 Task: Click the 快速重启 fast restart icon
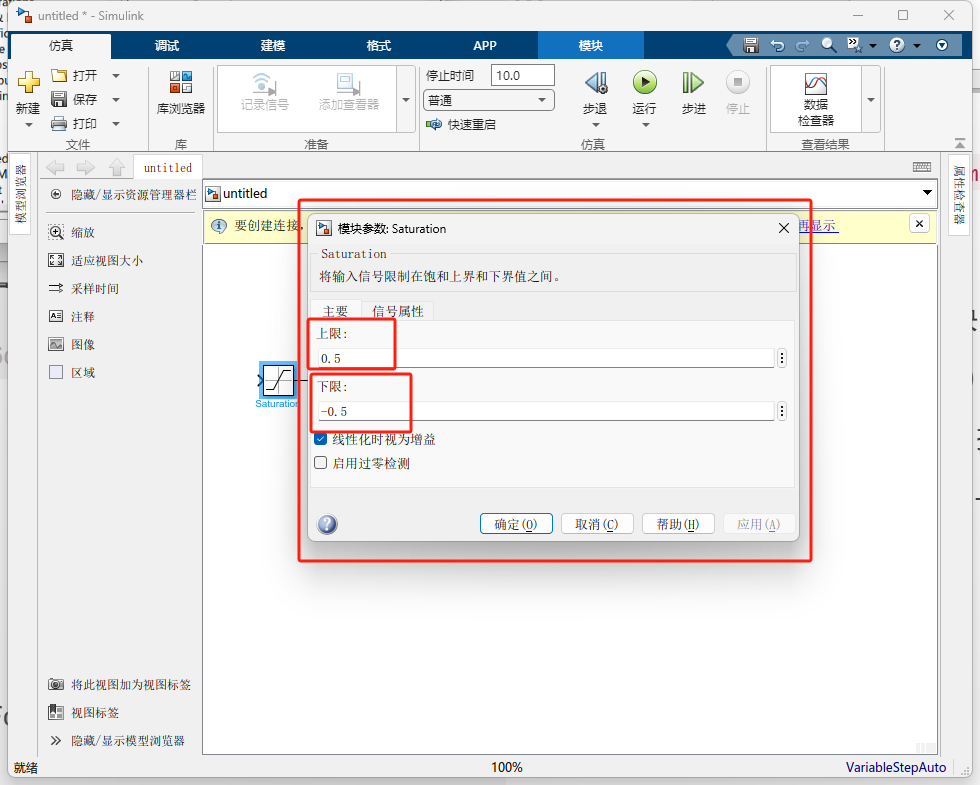coord(433,124)
